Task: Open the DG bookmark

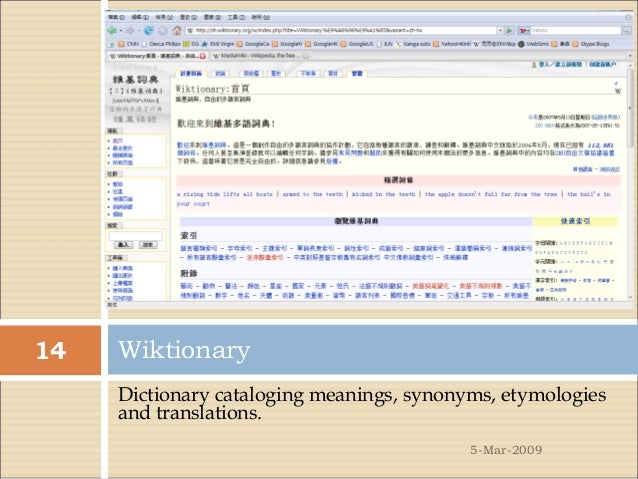Action: click(191, 44)
